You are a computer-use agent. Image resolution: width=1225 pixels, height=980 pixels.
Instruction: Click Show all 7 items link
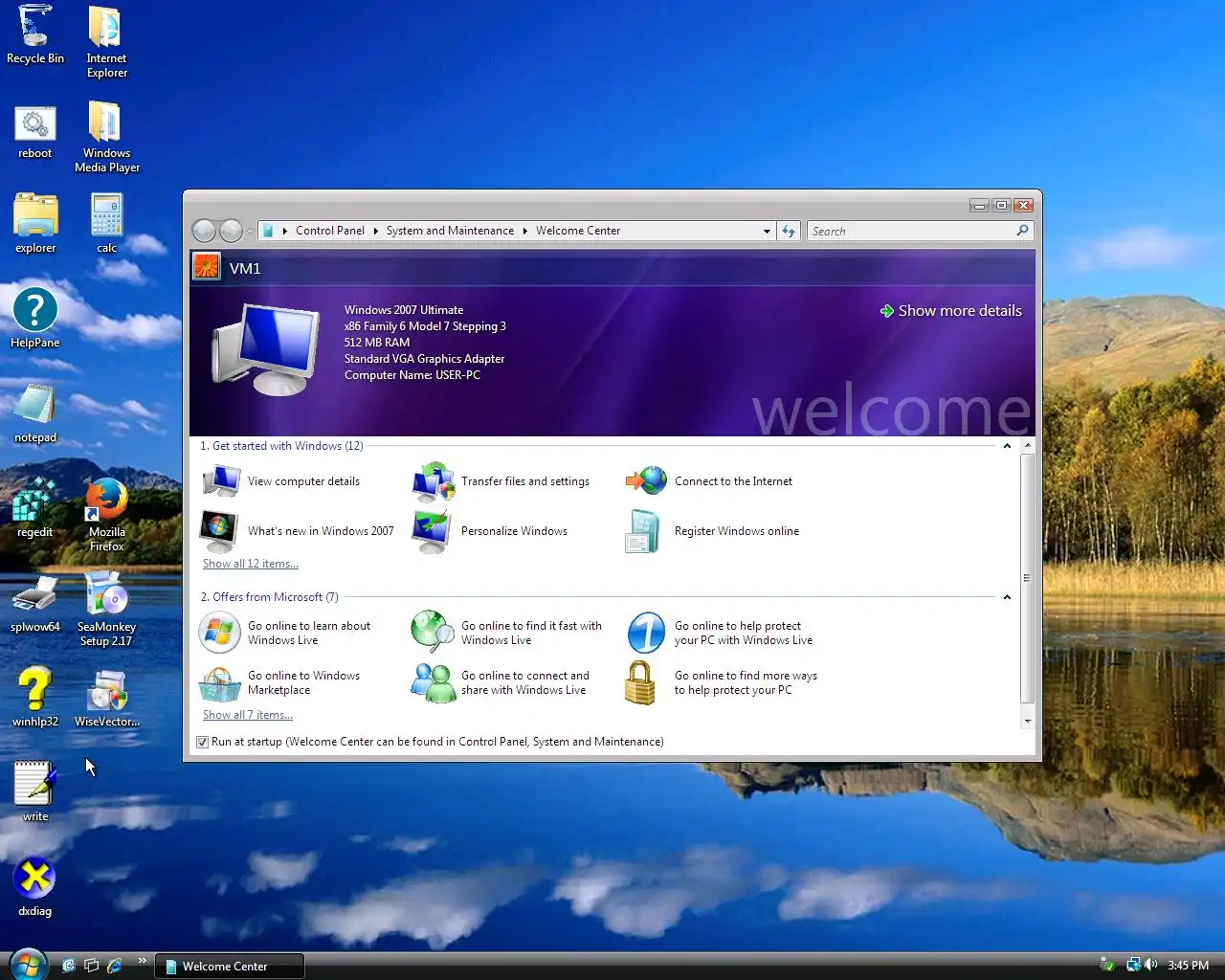click(248, 715)
